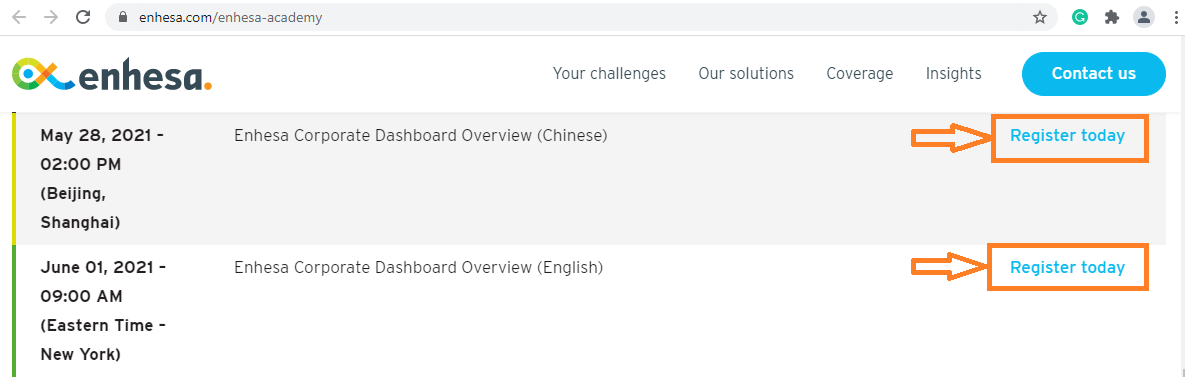Open the Our solutions menu
This screenshot has width=1185, height=377.
click(x=746, y=73)
